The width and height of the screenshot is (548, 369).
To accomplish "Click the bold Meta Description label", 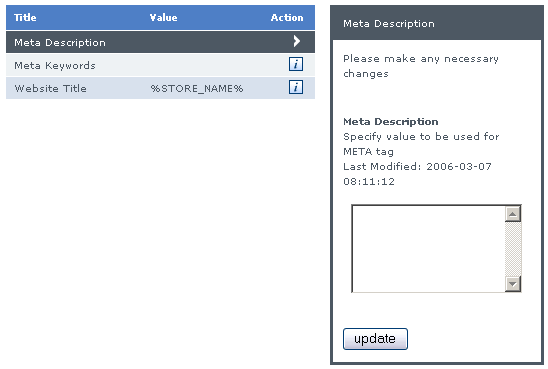I will click(x=391, y=122).
